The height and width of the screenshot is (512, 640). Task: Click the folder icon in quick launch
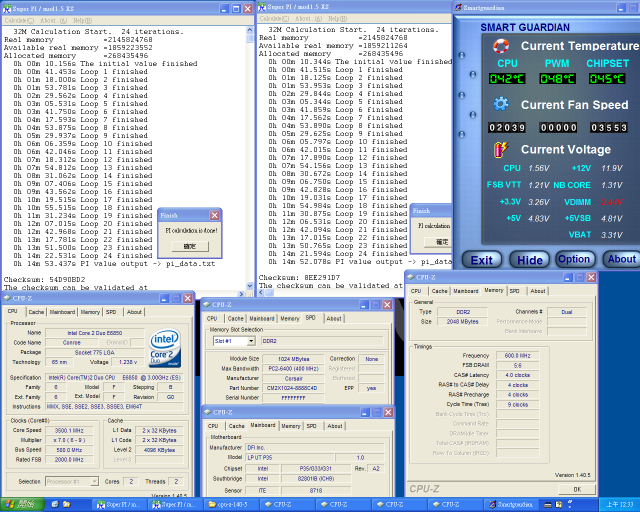click(67, 505)
